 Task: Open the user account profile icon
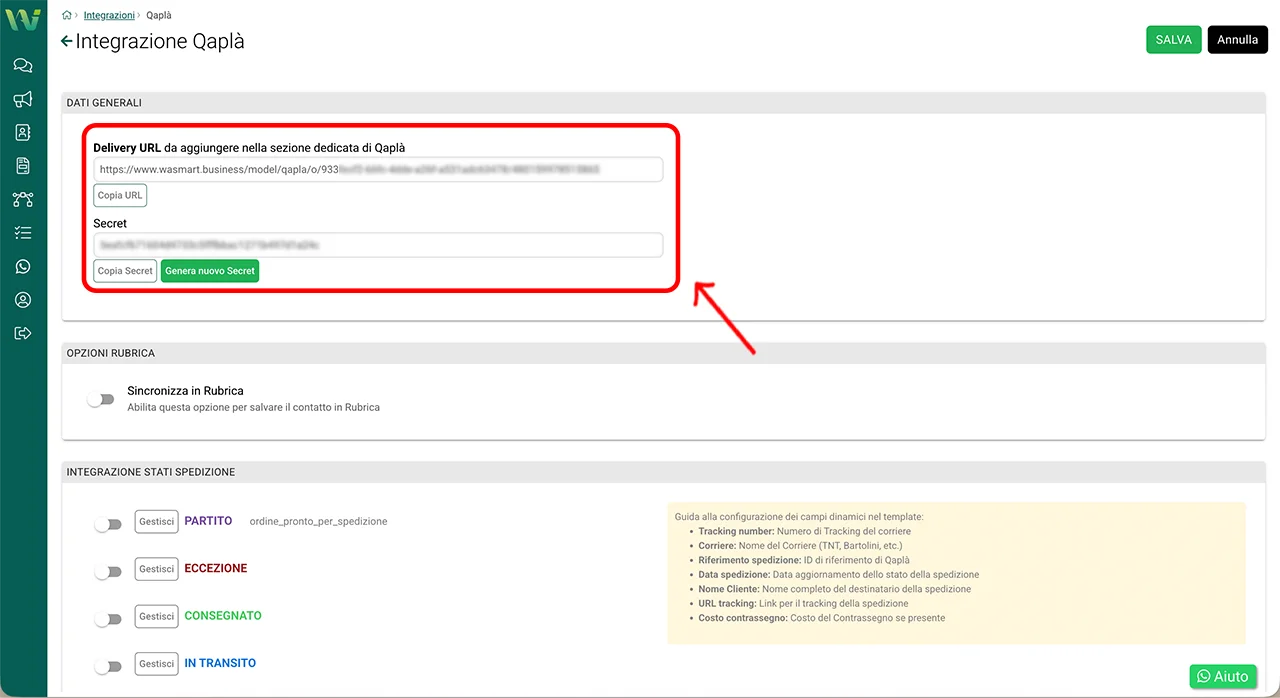tap(23, 300)
